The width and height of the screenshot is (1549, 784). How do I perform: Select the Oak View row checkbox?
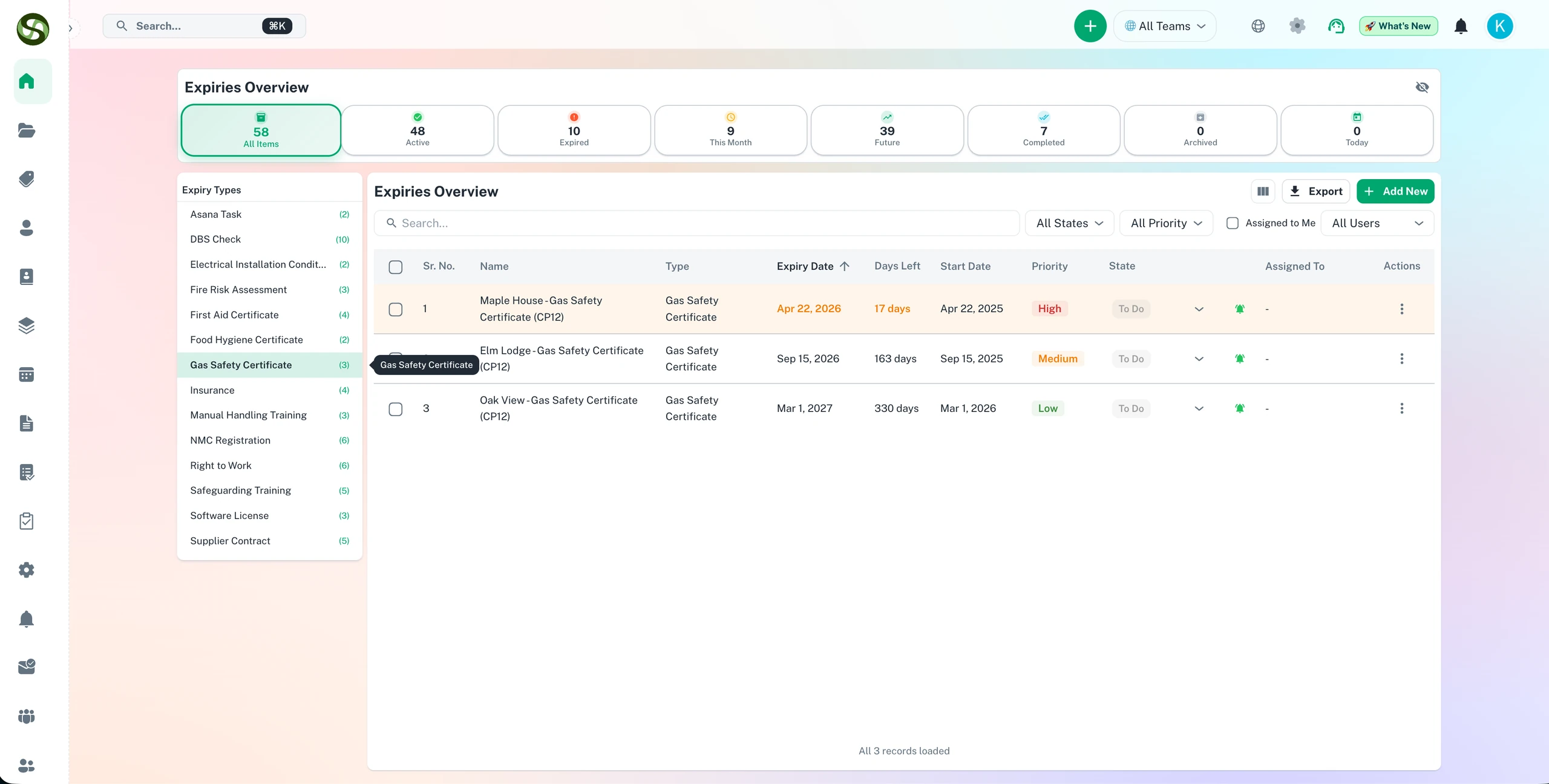[396, 409]
